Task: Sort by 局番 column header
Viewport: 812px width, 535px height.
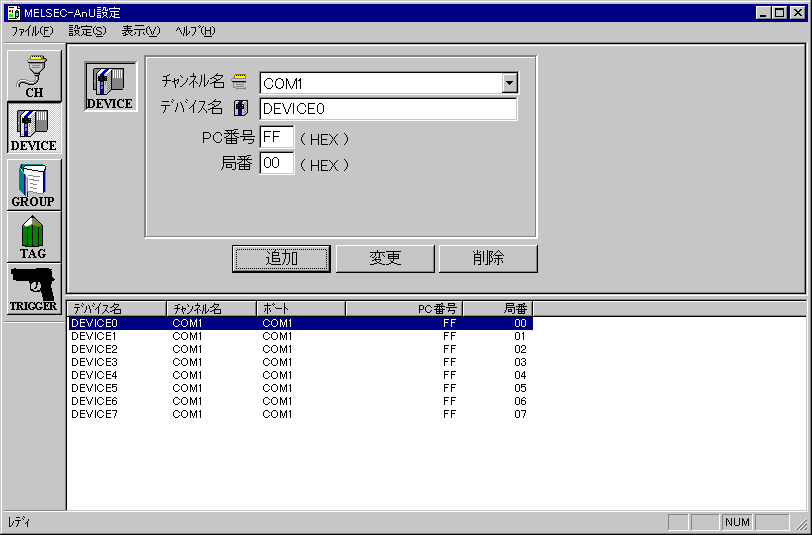Action: tap(498, 309)
